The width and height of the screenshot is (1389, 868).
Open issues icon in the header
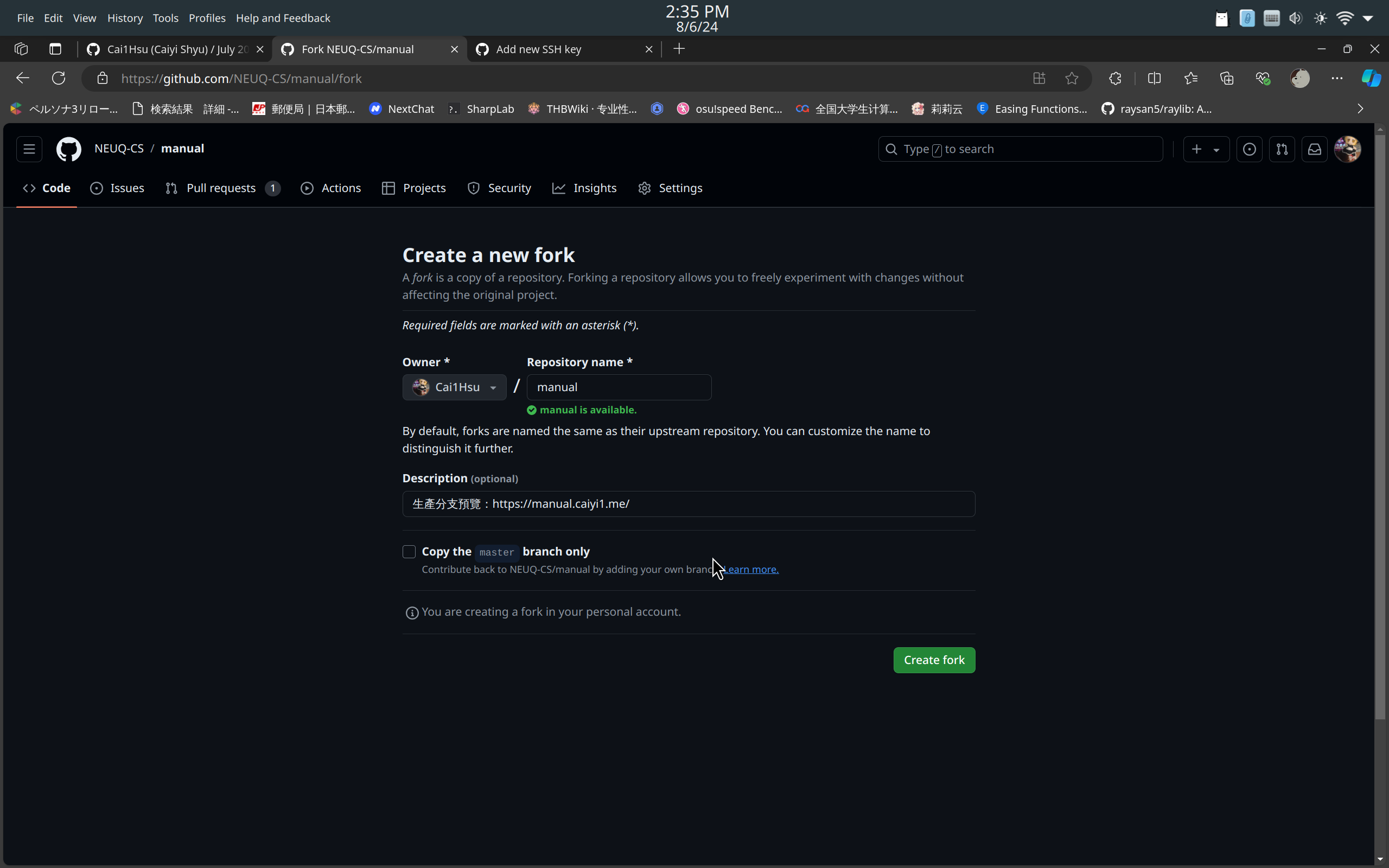[1249, 149]
